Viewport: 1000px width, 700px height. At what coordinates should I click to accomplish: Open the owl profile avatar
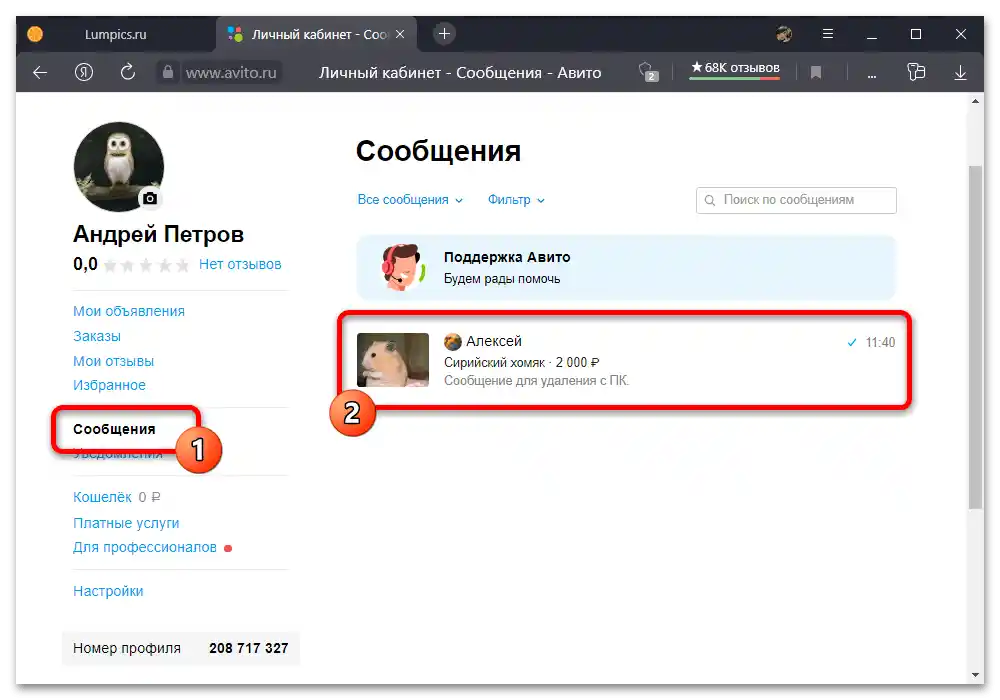[119, 167]
